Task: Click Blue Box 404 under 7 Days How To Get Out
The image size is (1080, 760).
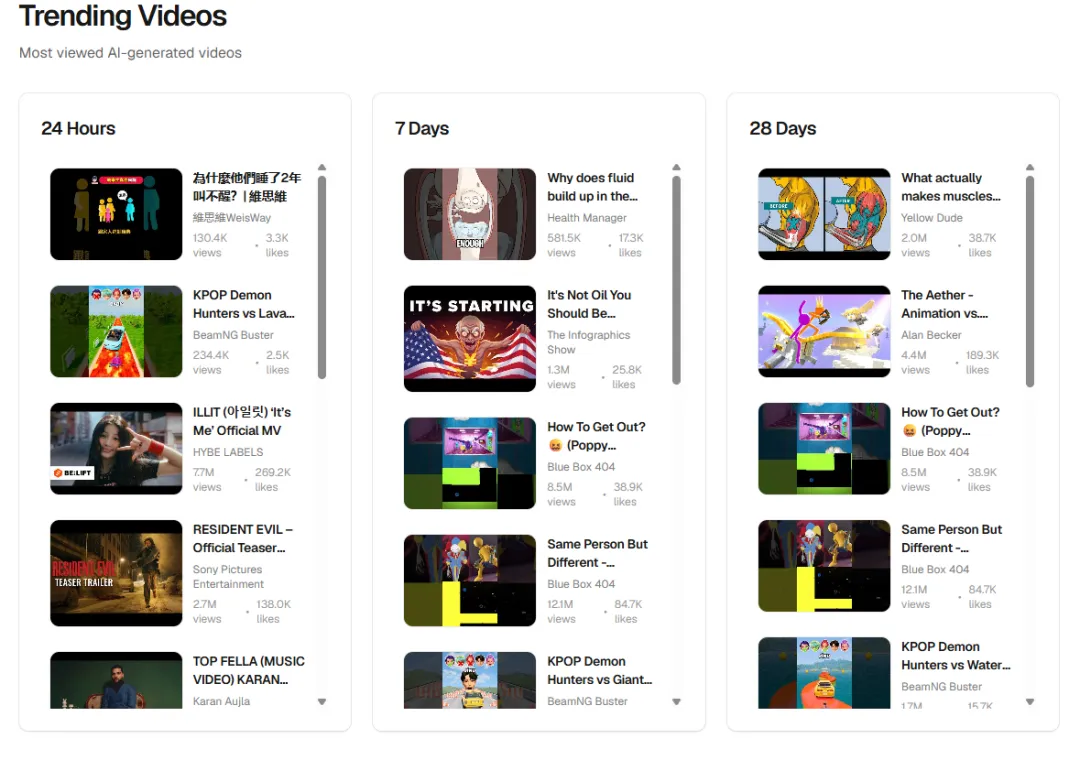Action: click(581, 466)
